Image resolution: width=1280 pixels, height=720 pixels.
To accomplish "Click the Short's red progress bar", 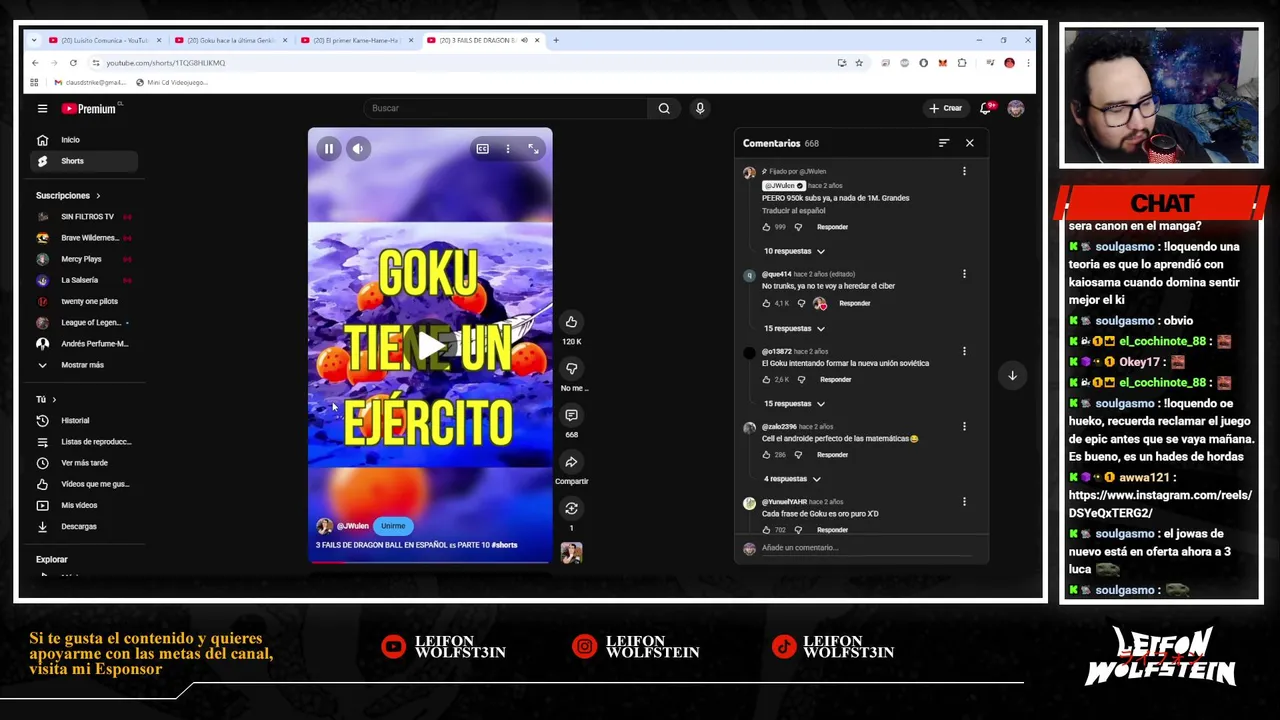I will coord(430,562).
